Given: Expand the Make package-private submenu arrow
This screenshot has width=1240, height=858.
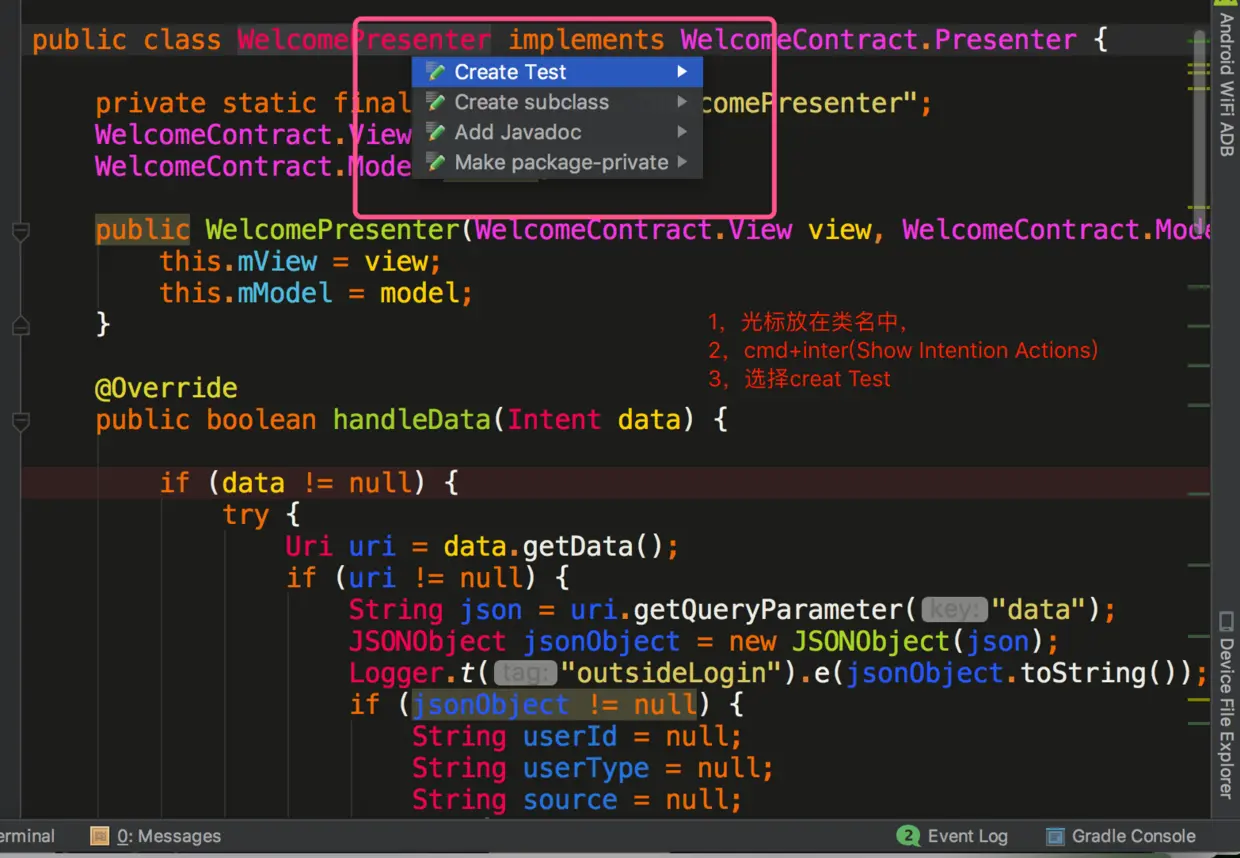Looking at the screenshot, I should 682,162.
